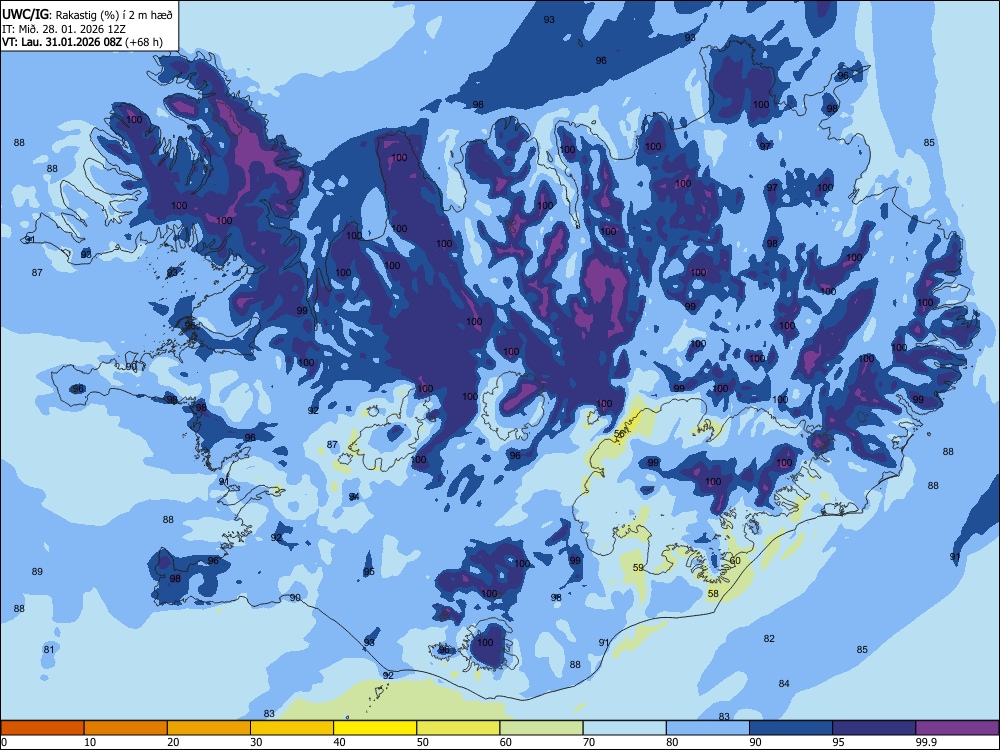Click the pale blue 70–80 legend swatch
Screen dimensions: 1000x750
click(625, 728)
